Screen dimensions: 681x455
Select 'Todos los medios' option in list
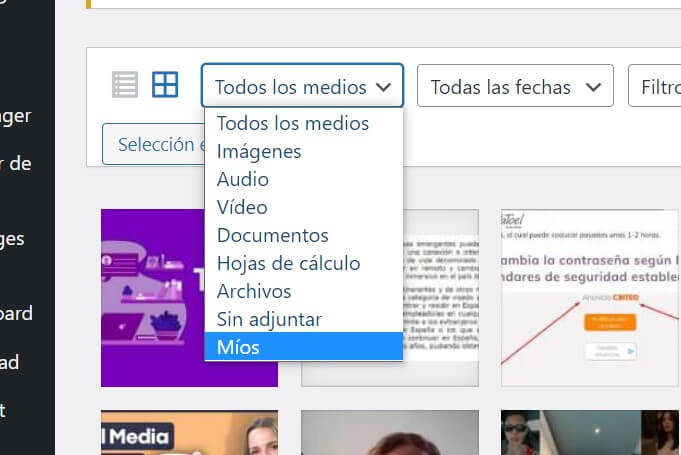(304, 123)
